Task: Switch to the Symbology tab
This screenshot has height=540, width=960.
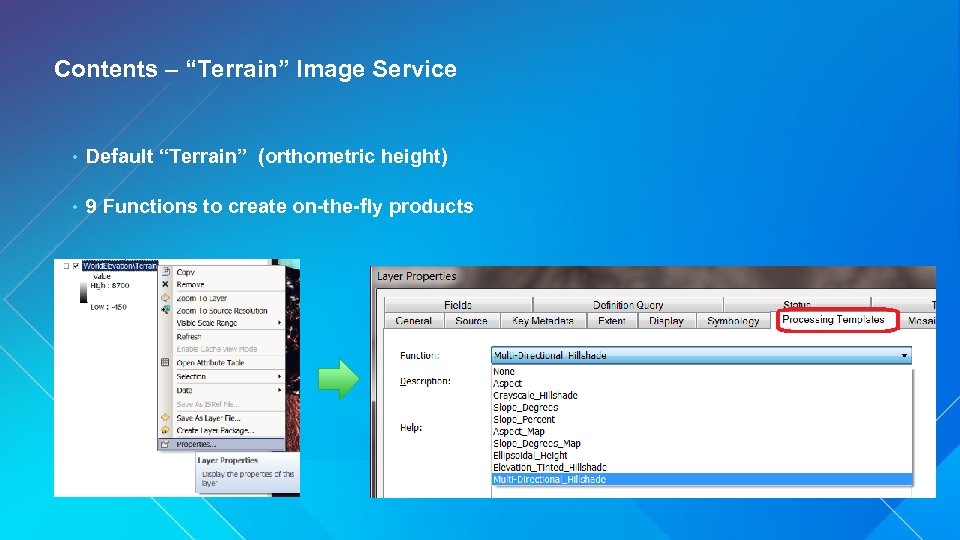Action: pyautogui.click(x=733, y=321)
